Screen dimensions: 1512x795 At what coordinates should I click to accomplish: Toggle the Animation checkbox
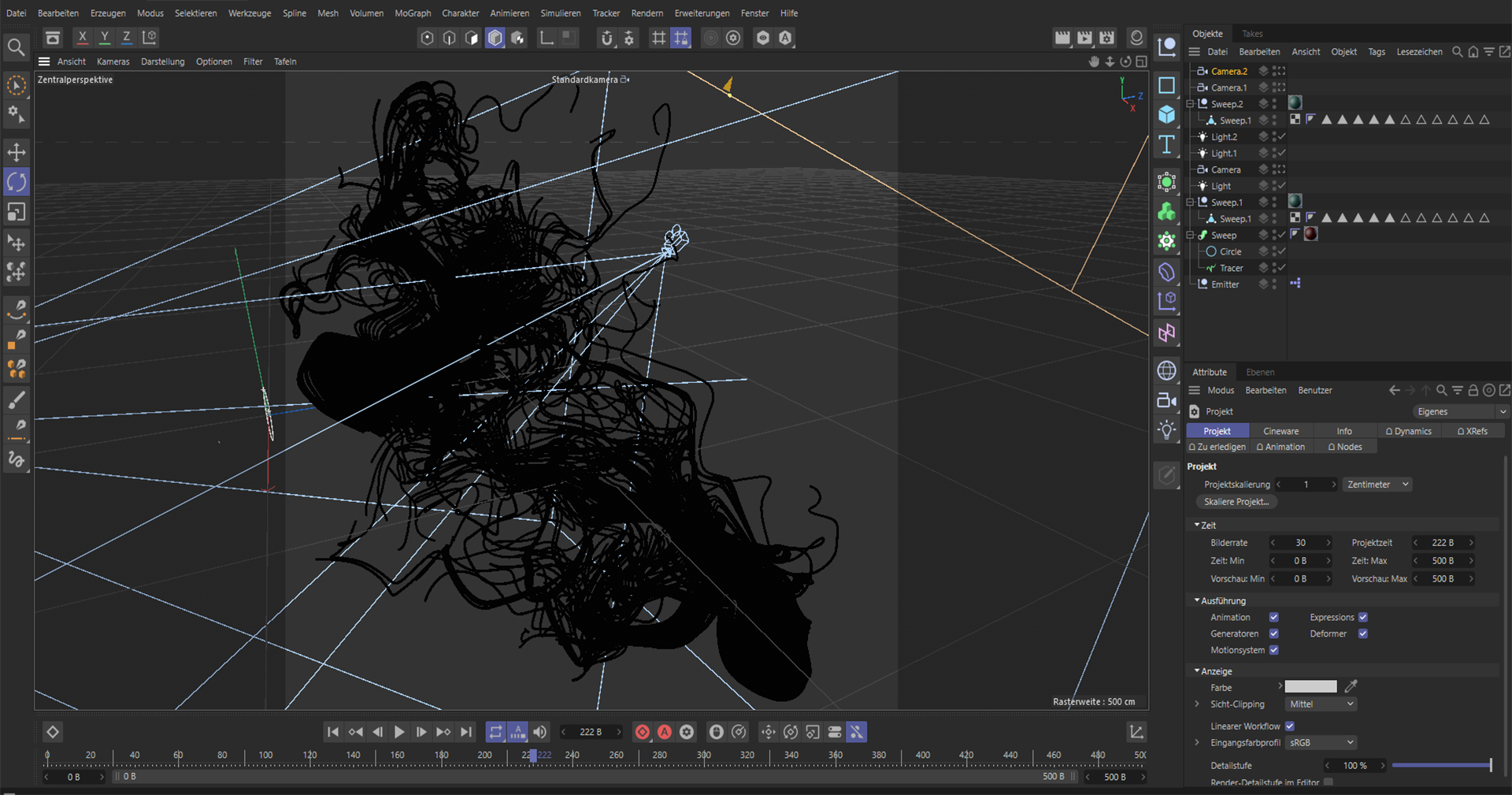pyautogui.click(x=1273, y=617)
